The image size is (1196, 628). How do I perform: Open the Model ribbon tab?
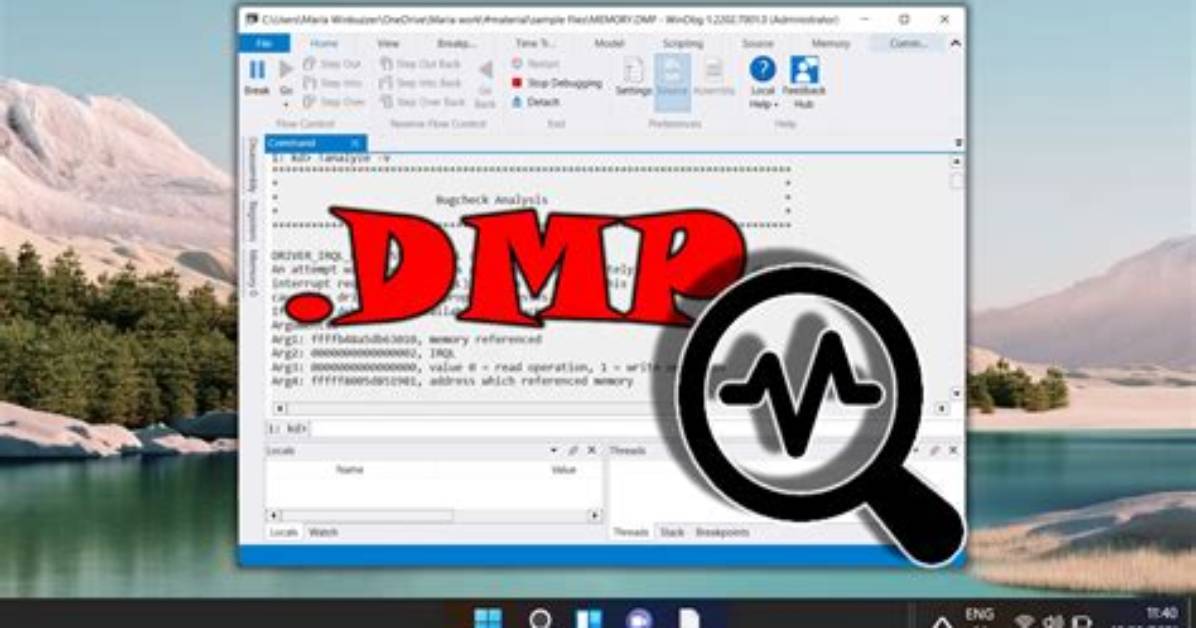(x=609, y=43)
